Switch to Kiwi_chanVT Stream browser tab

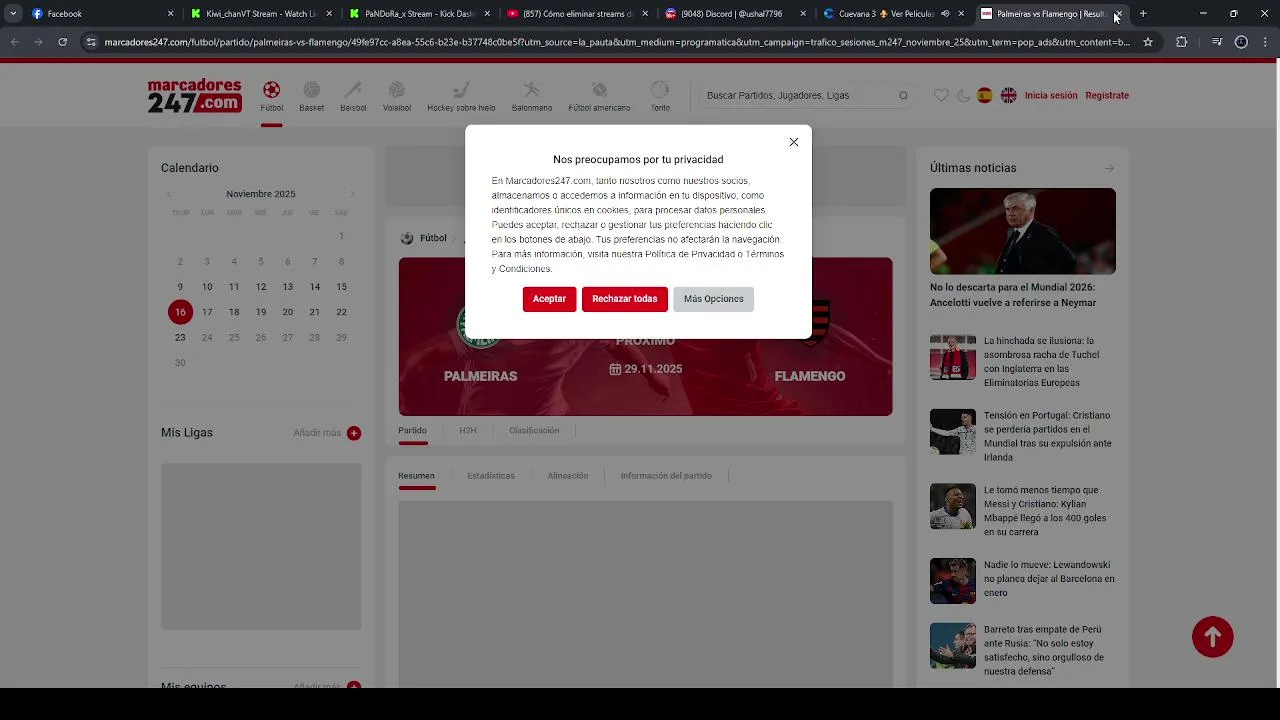coord(260,14)
